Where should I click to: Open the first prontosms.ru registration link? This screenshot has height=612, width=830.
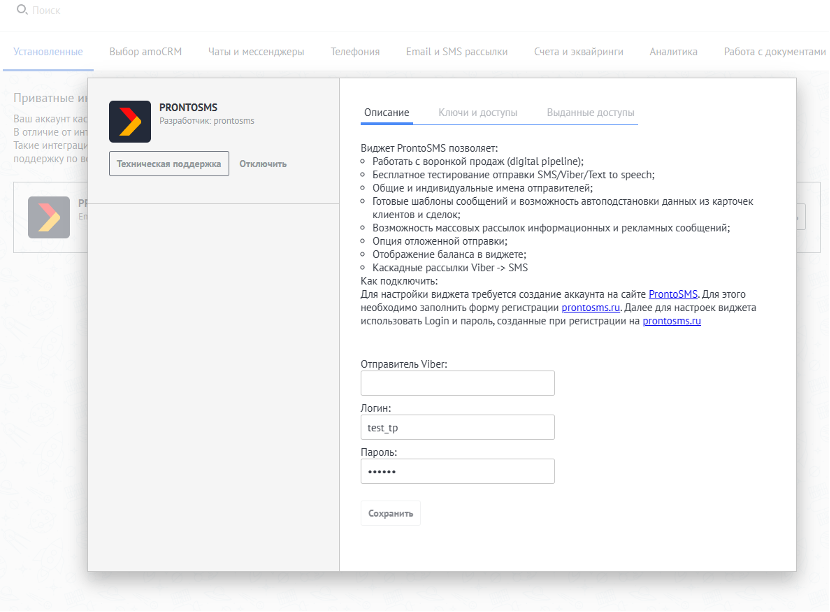tap(591, 308)
